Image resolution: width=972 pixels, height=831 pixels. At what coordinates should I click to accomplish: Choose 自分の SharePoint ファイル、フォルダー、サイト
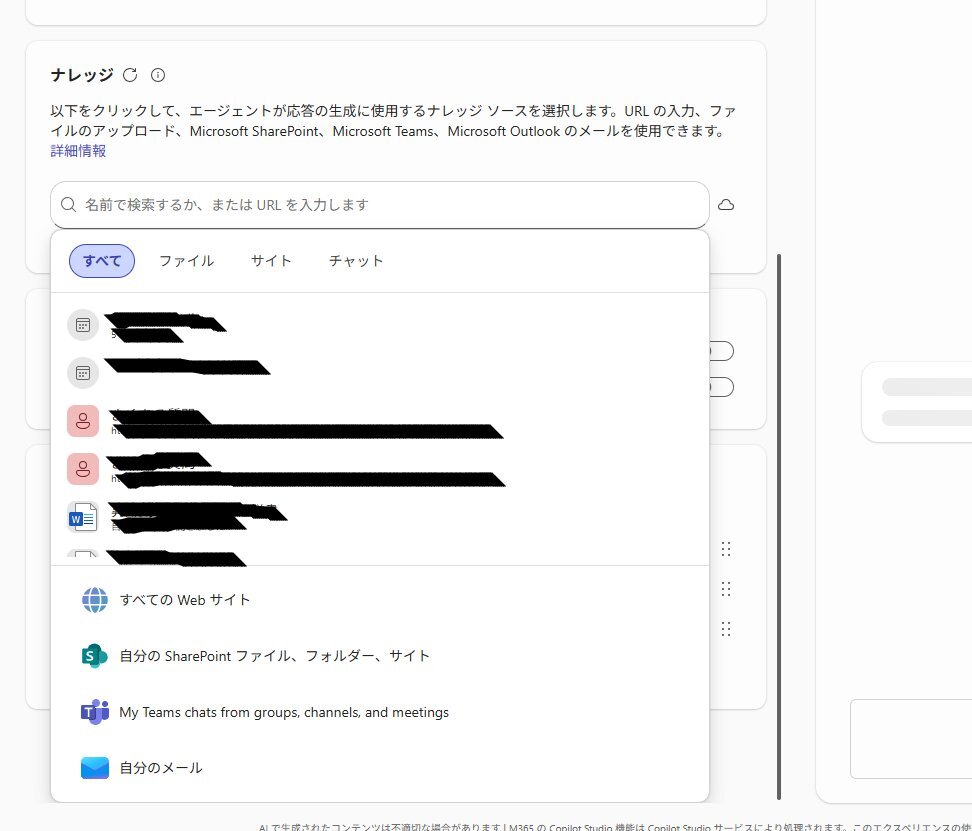379,656
